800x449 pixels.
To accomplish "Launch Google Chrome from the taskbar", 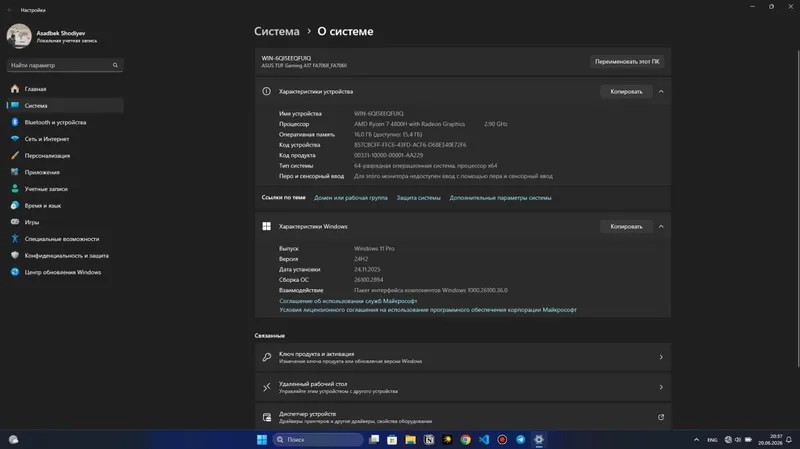I will [x=465, y=439].
